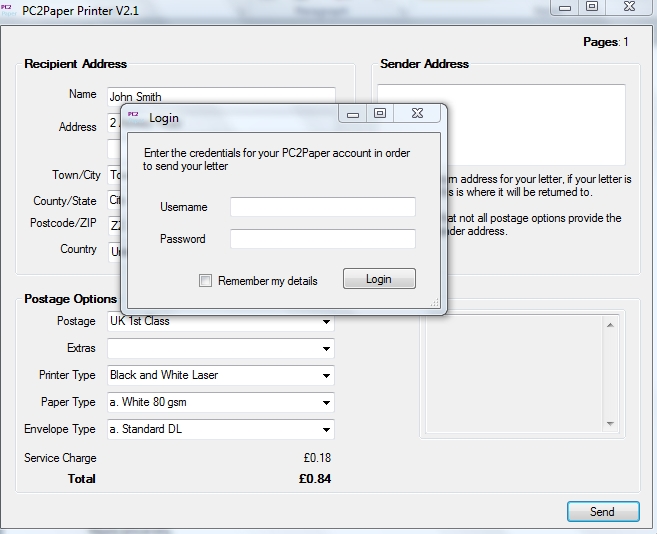This screenshot has height=534, width=657.
Task: Focus the Password input field
Action: 323,238
